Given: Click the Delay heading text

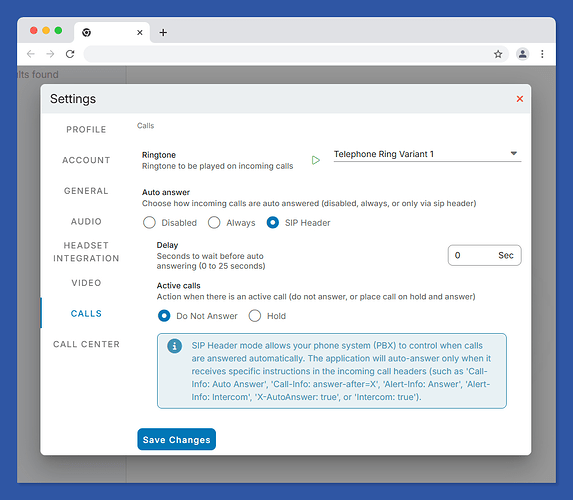Looking at the screenshot, I should (x=167, y=245).
